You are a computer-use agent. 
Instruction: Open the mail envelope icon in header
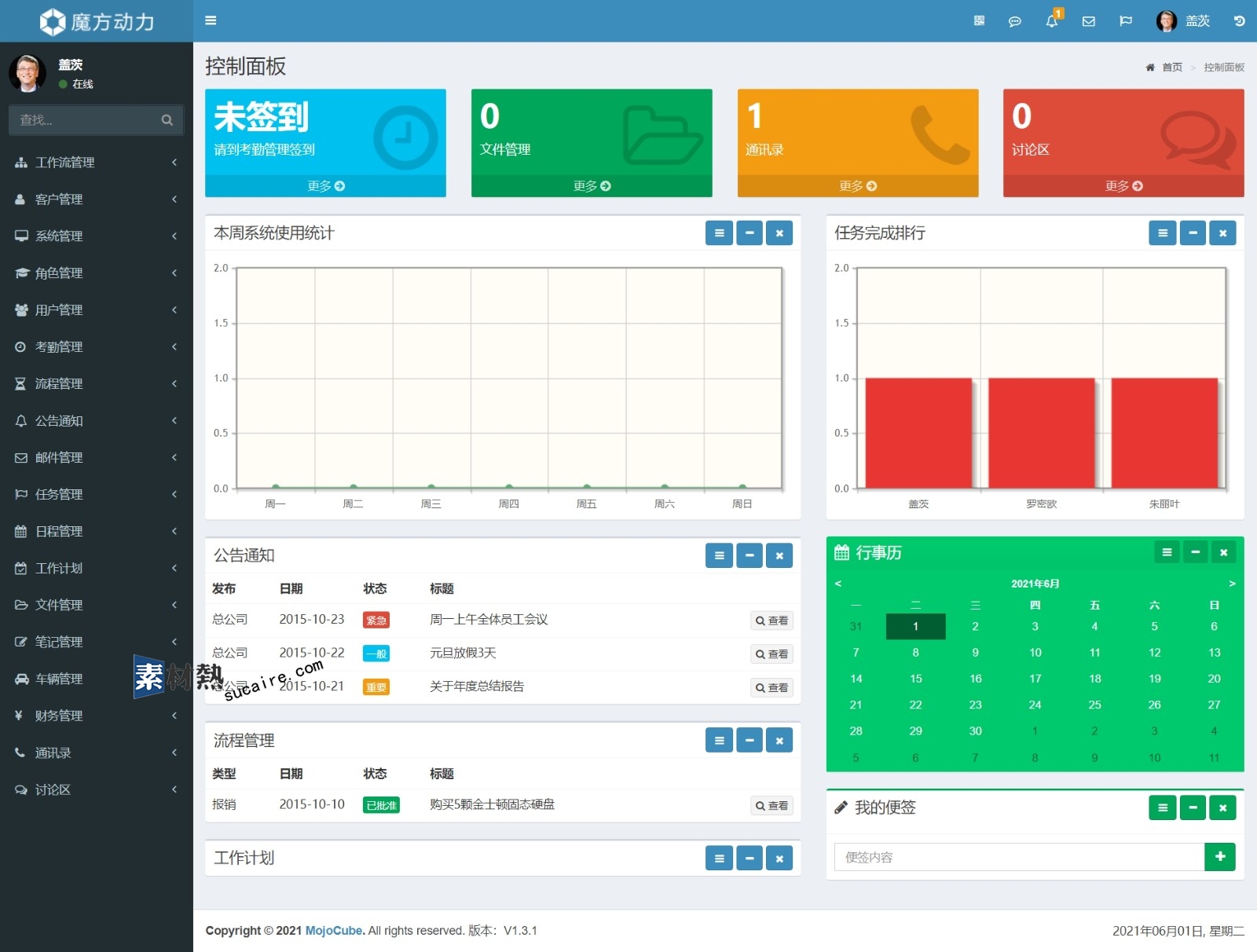pos(1088,21)
